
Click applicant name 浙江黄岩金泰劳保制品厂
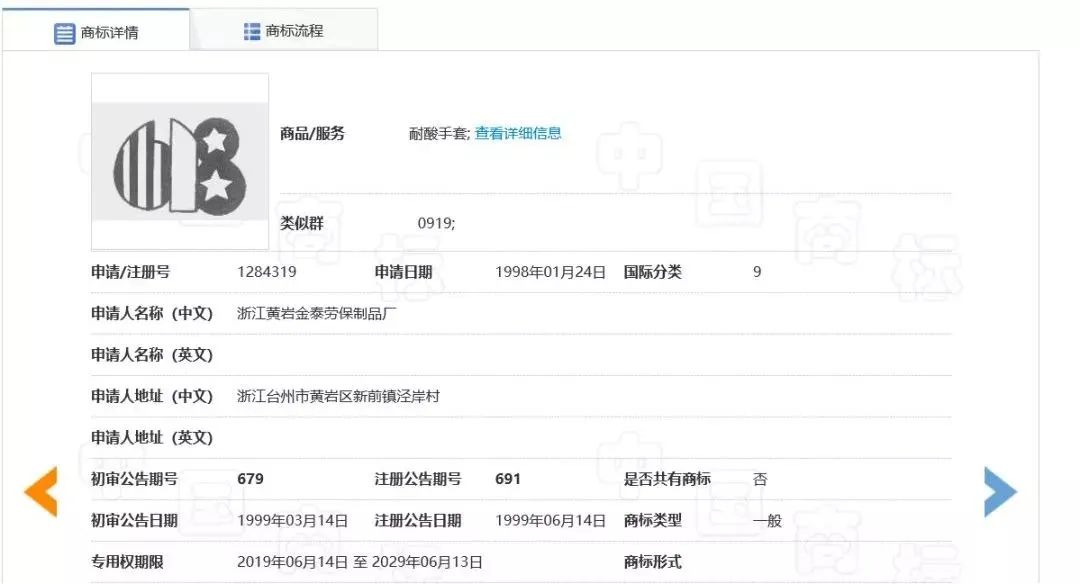point(315,313)
